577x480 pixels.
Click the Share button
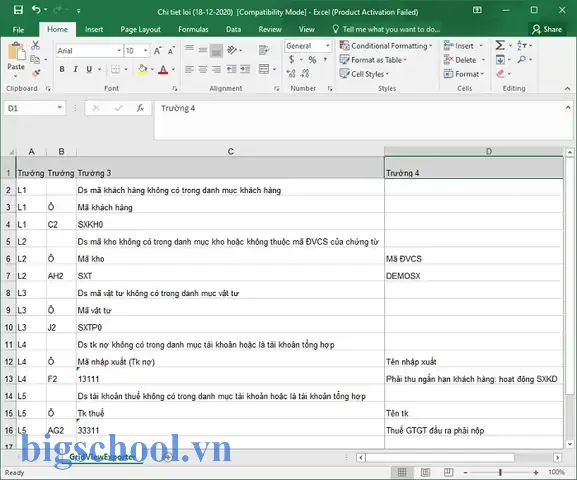(x=547, y=29)
